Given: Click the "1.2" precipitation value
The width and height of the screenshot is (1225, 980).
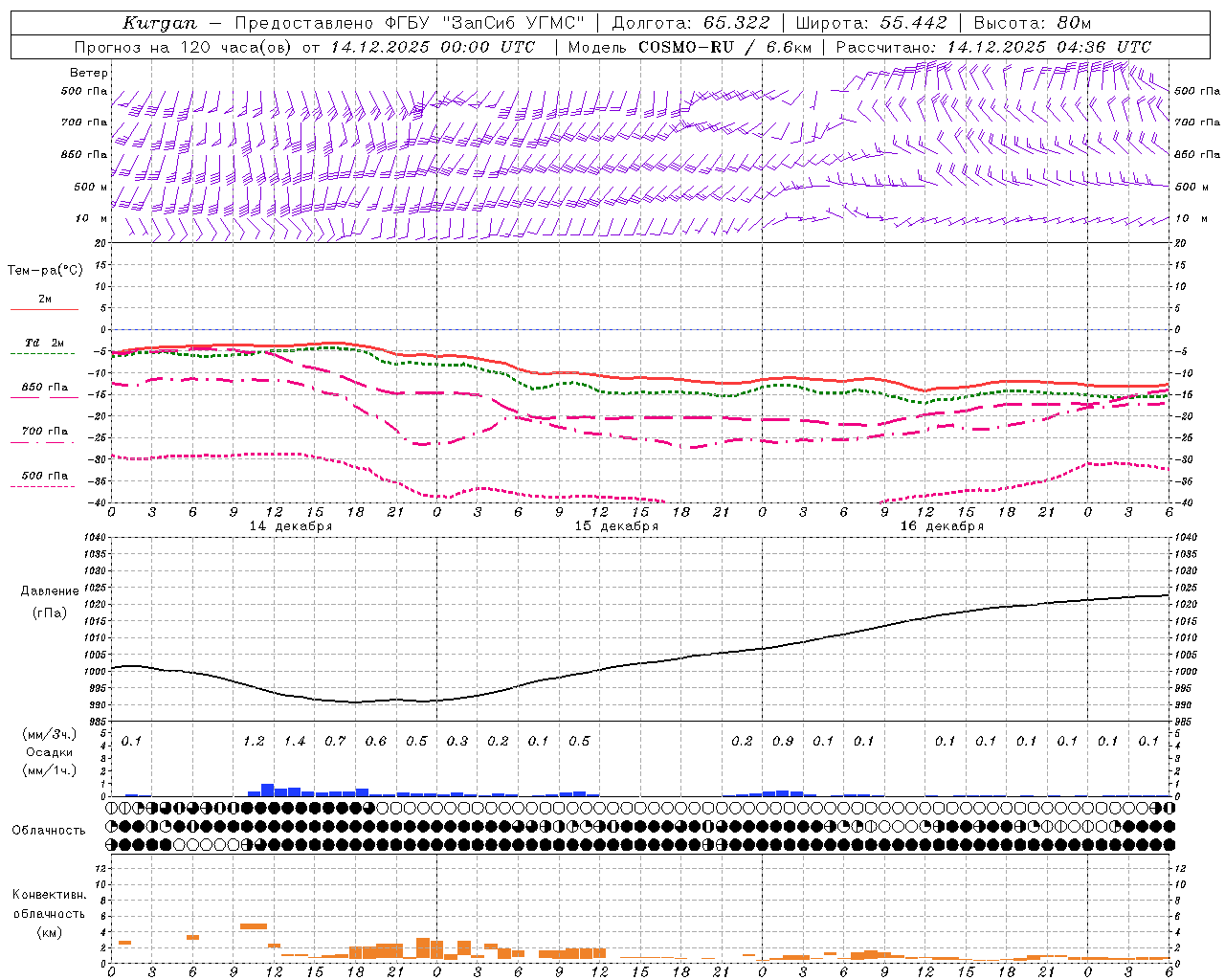Looking at the screenshot, I should click(x=254, y=742).
